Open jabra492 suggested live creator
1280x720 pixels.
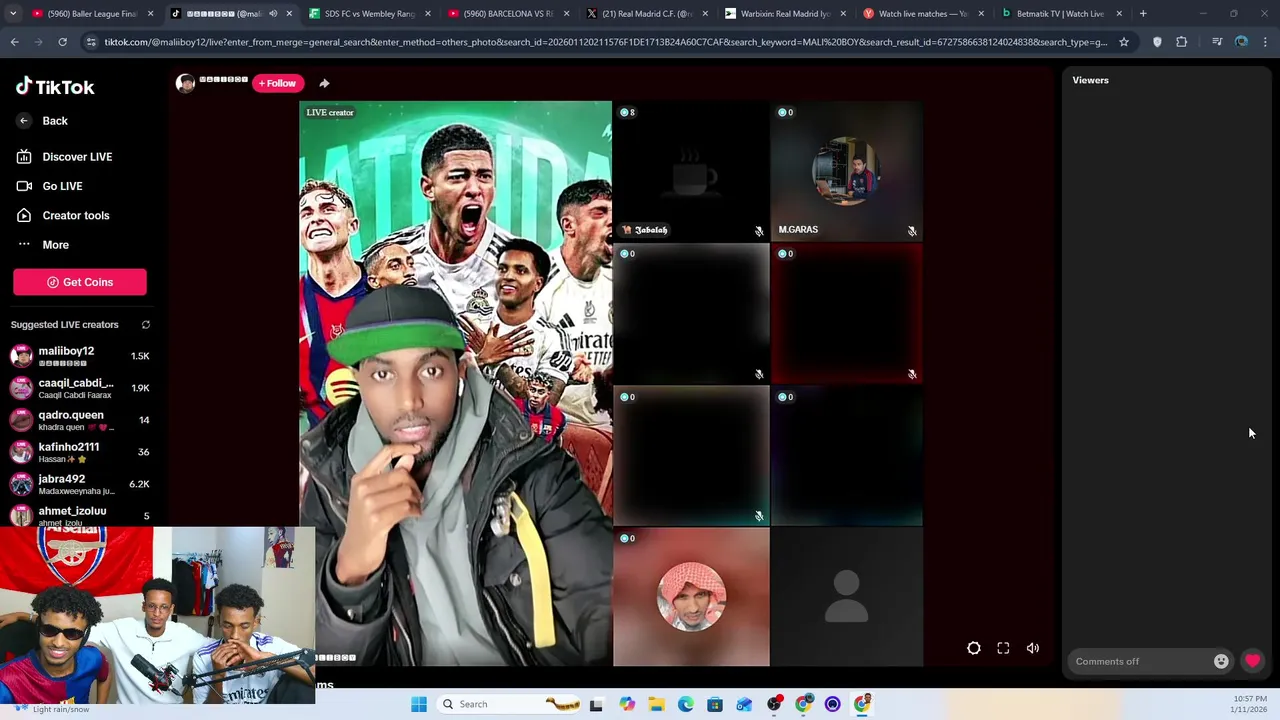(80, 484)
